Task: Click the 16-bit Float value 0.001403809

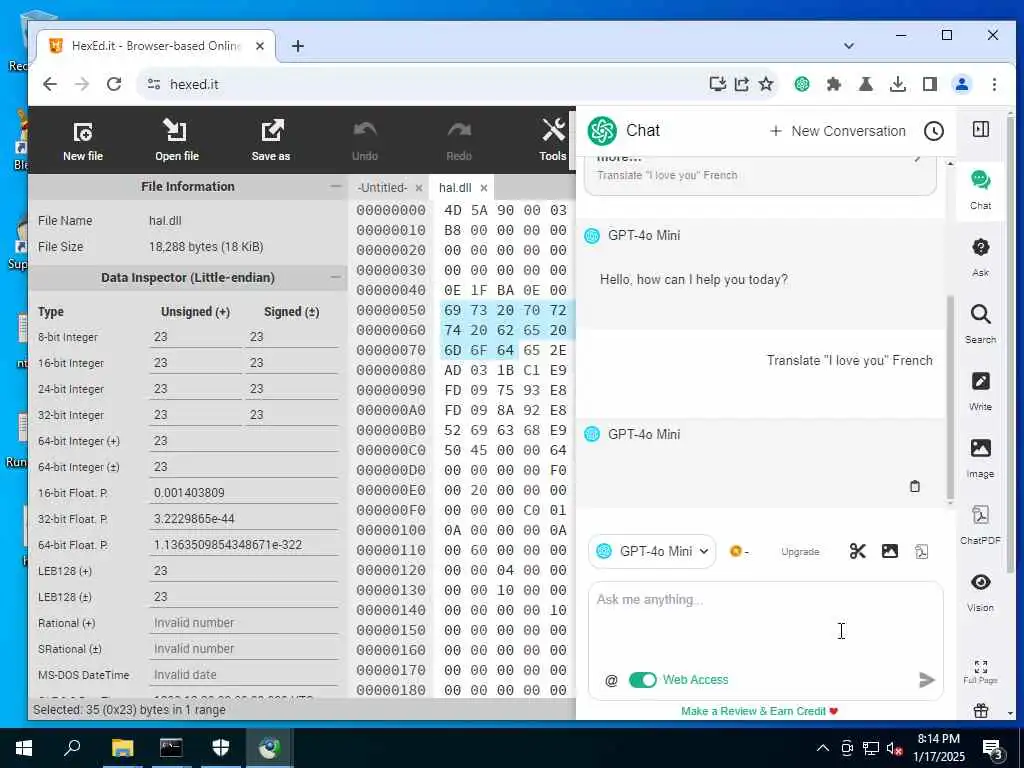Action: pyautogui.click(x=244, y=493)
